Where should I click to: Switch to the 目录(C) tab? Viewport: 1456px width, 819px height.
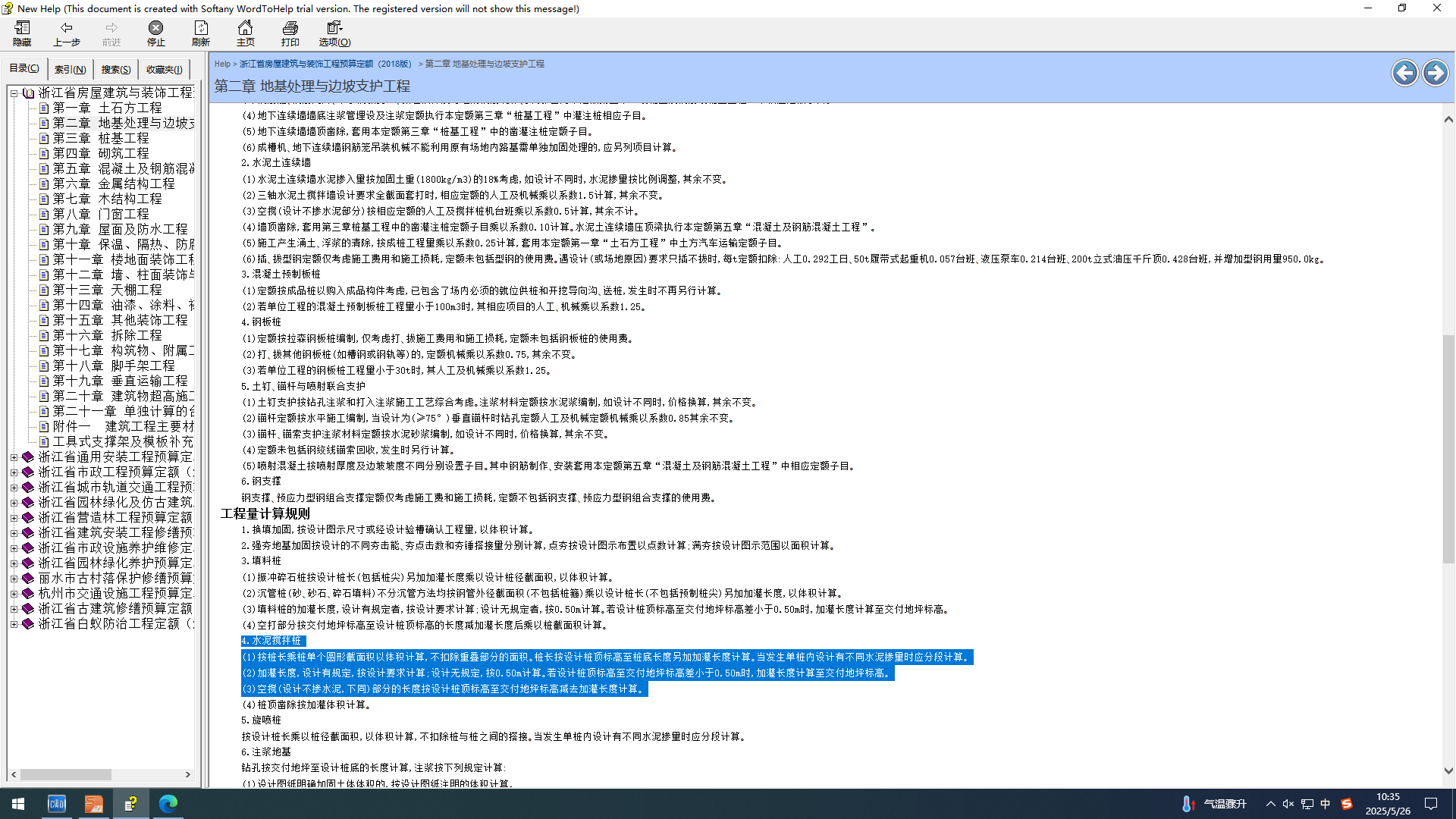(x=24, y=68)
